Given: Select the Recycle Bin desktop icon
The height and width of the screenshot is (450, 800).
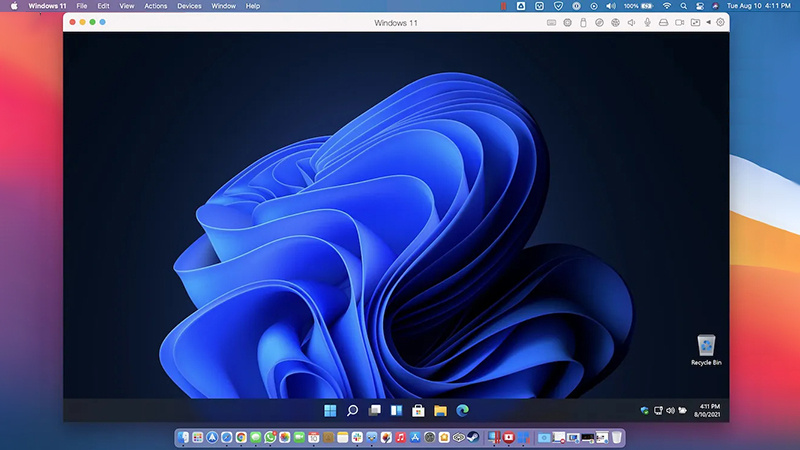Looking at the screenshot, I should tap(706, 350).
